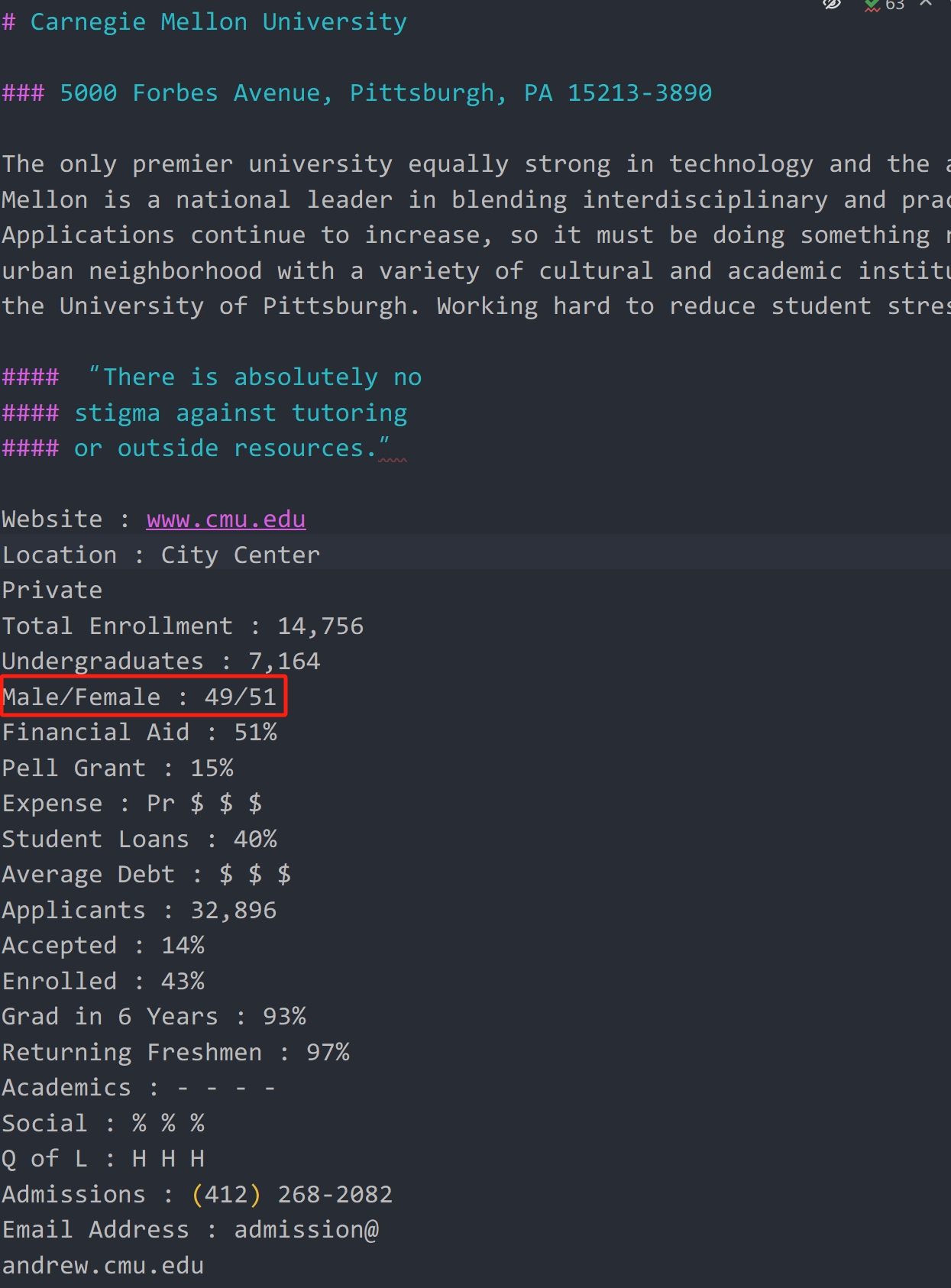951x1288 pixels.
Task: Click the 'Total Enrollment : 14,756' line
Action: (x=183, y=626)
